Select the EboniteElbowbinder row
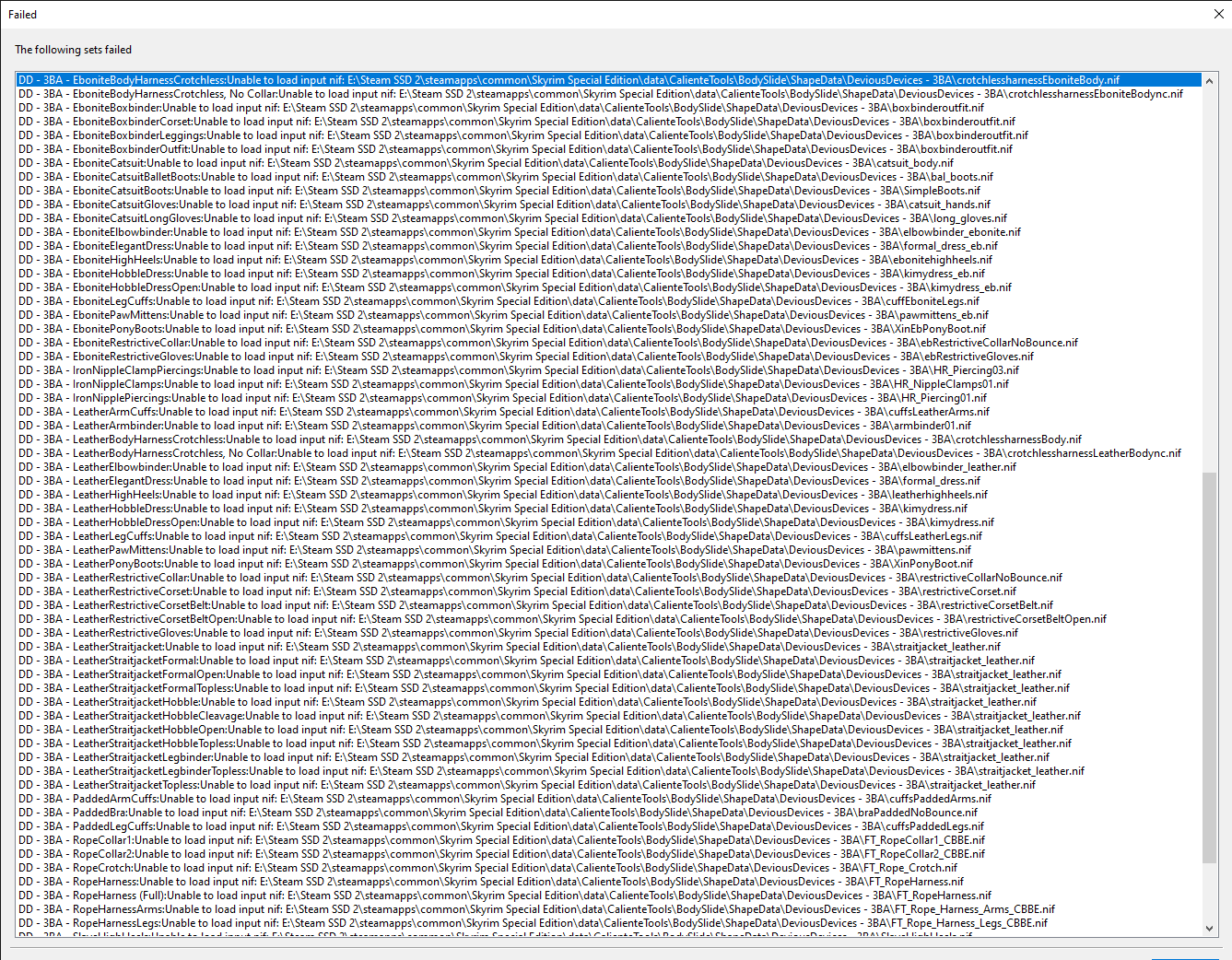 [x=609, y=232]
